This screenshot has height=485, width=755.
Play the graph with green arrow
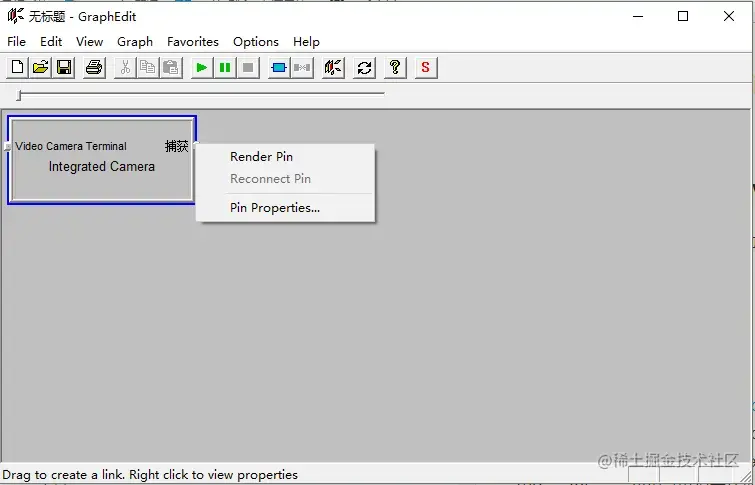point(202,67)
